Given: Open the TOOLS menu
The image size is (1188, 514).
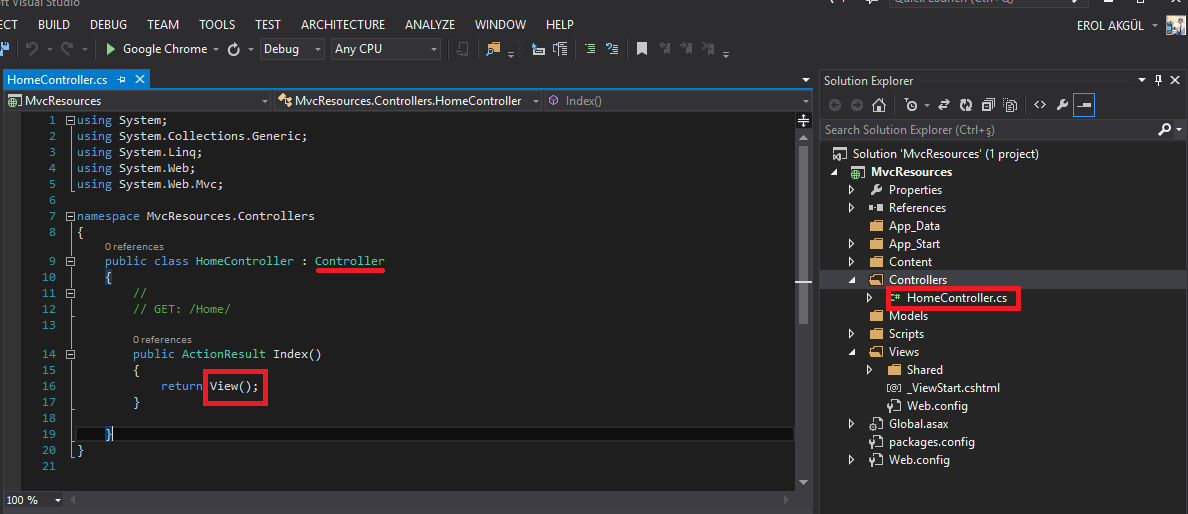Looking at the screenshot, I should tap(217, 24).
